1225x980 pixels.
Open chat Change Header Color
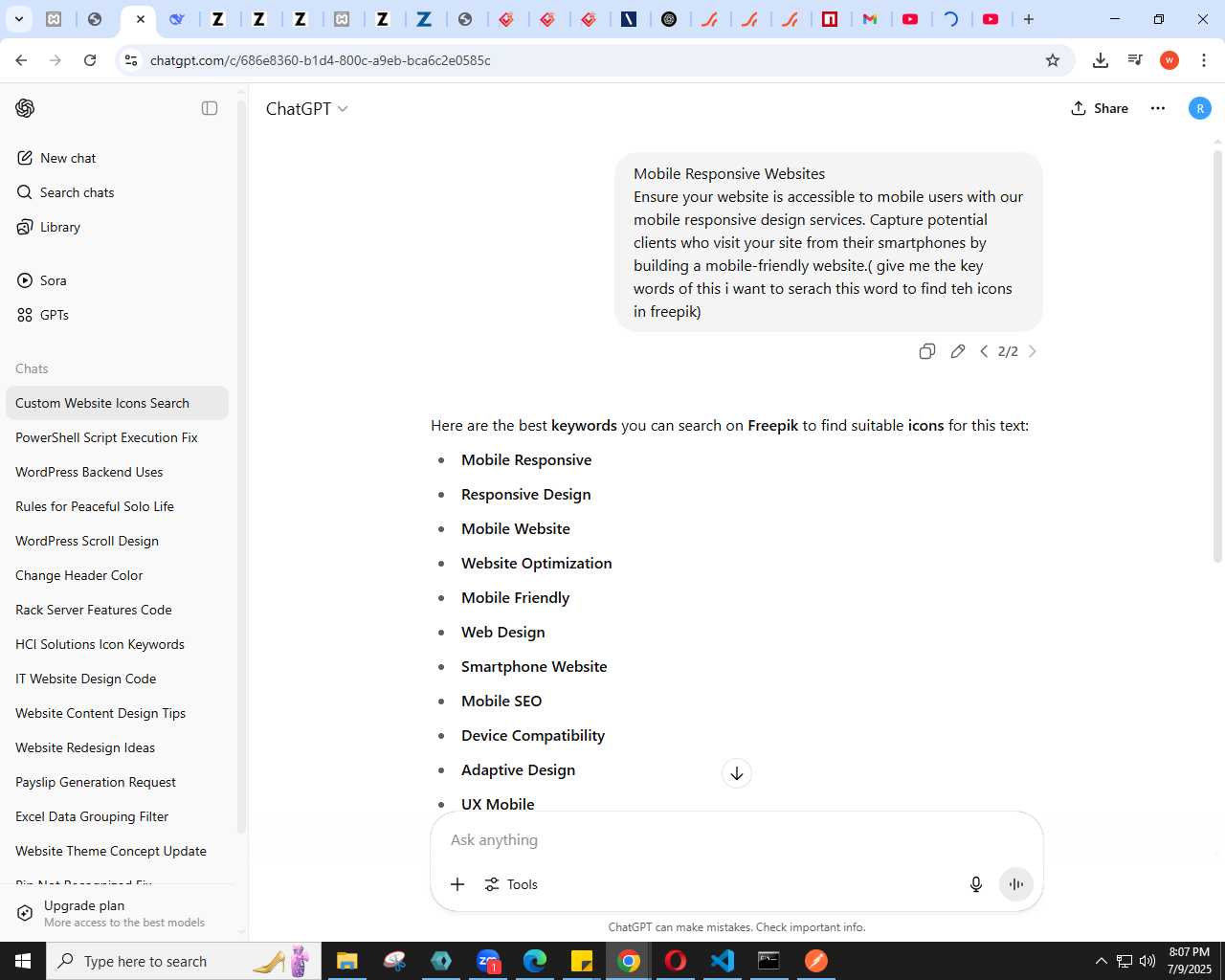pyautogui.click(x=118, y=575)
